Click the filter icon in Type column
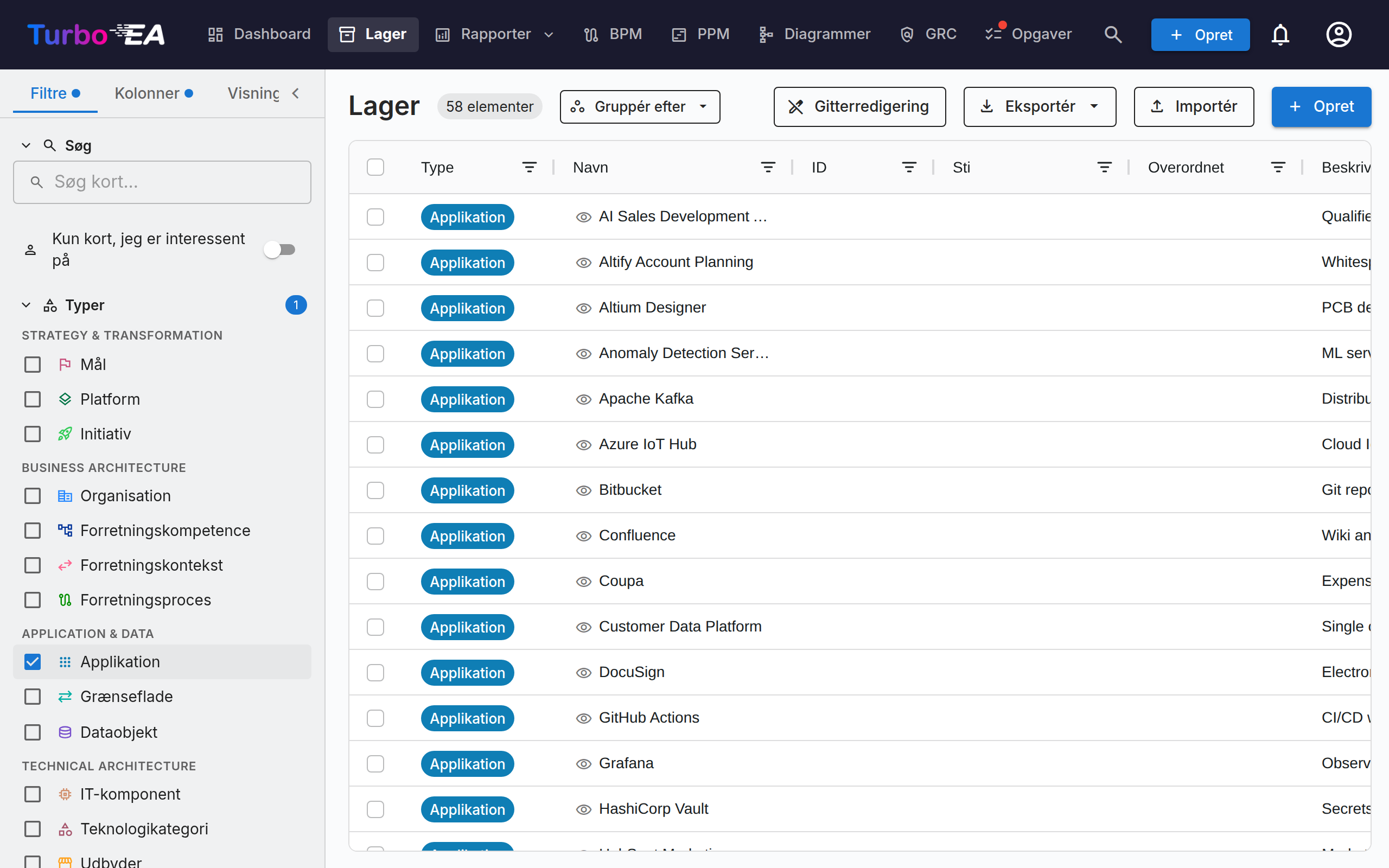 pos(529,167)
